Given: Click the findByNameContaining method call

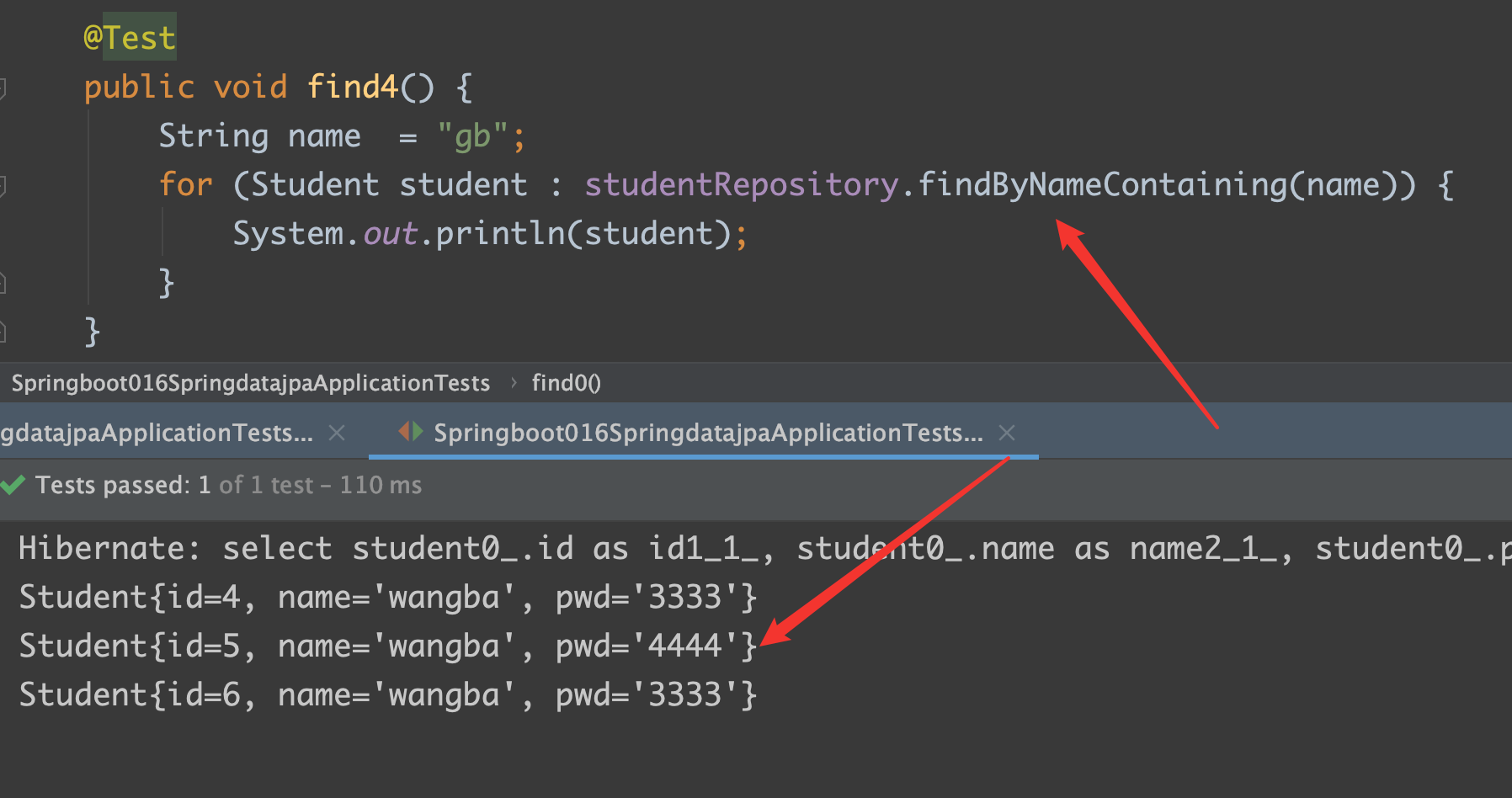Looking at the screenshot, I should coord(1103,184).
